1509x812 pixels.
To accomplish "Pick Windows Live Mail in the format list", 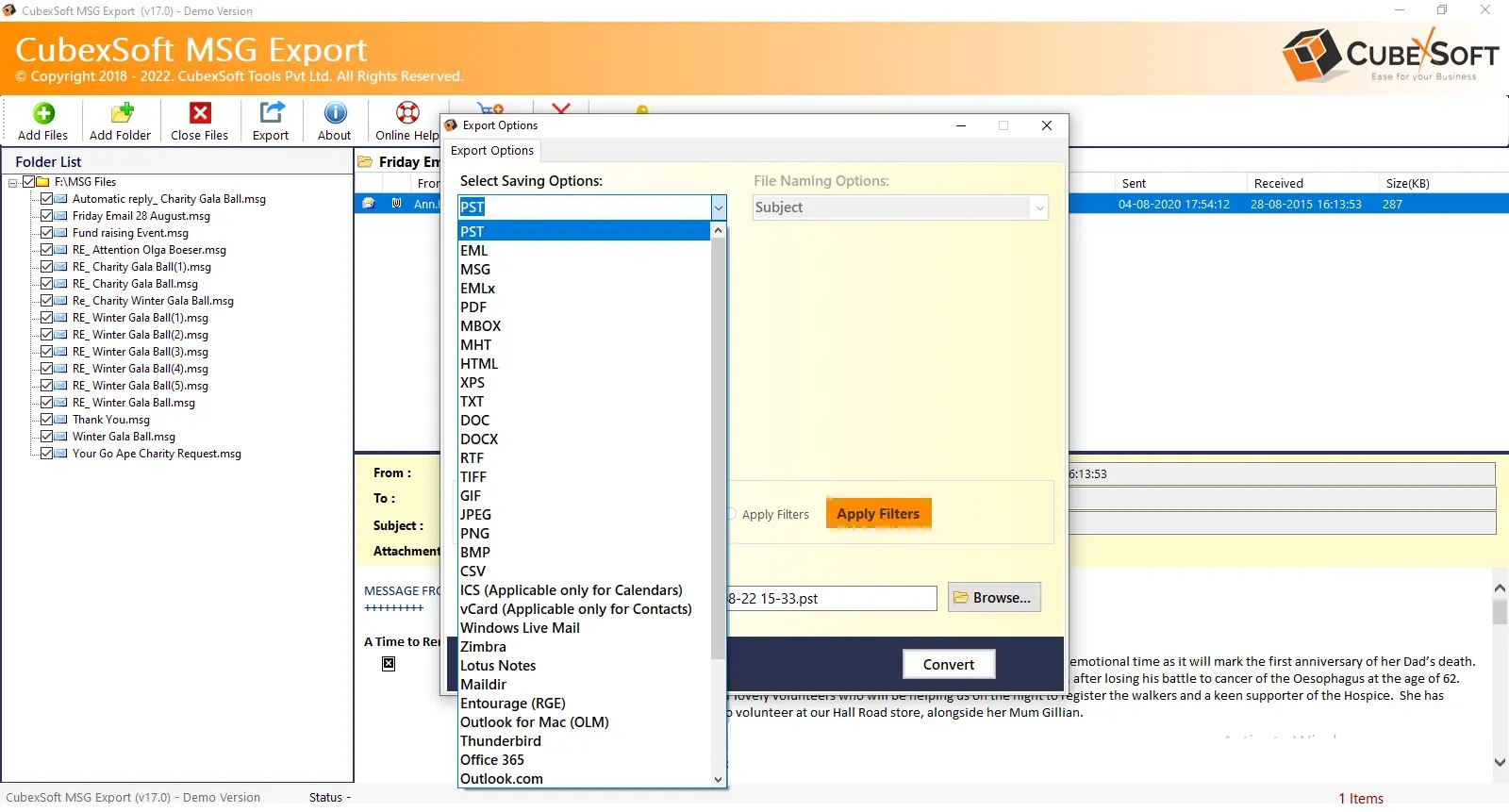I will (584, 628).
